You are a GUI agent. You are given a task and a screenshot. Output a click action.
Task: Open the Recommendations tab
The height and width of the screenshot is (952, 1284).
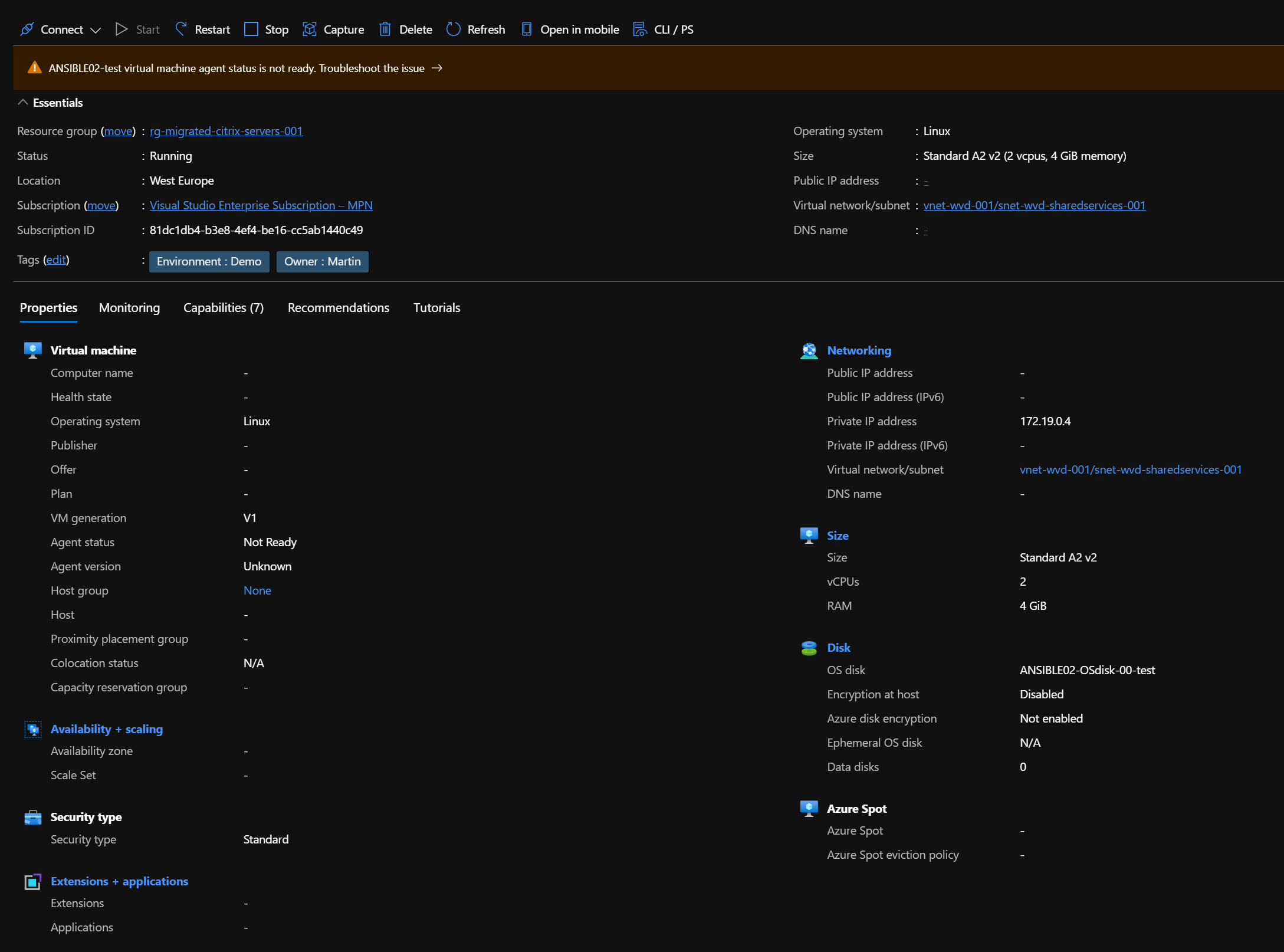[x=339, y=308]
